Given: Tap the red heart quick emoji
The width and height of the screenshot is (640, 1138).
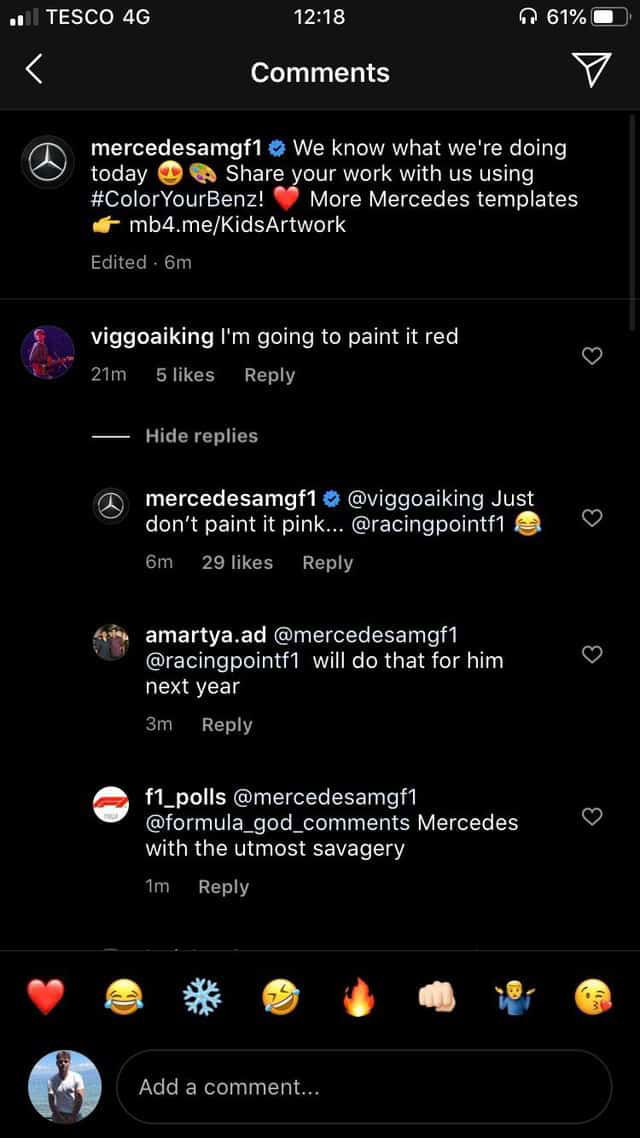Looking at the screenshot, I should (45, 996).
